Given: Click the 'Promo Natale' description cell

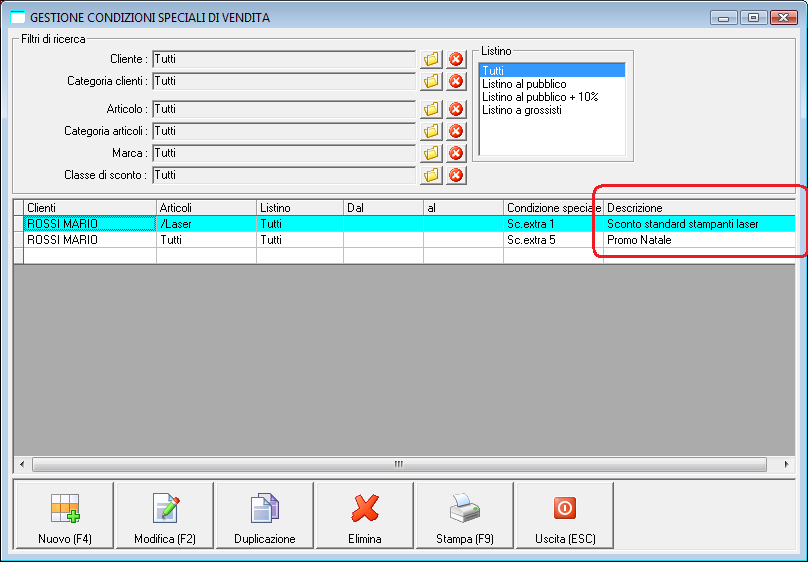Looking at the screenshot, I should click(699, 240).
